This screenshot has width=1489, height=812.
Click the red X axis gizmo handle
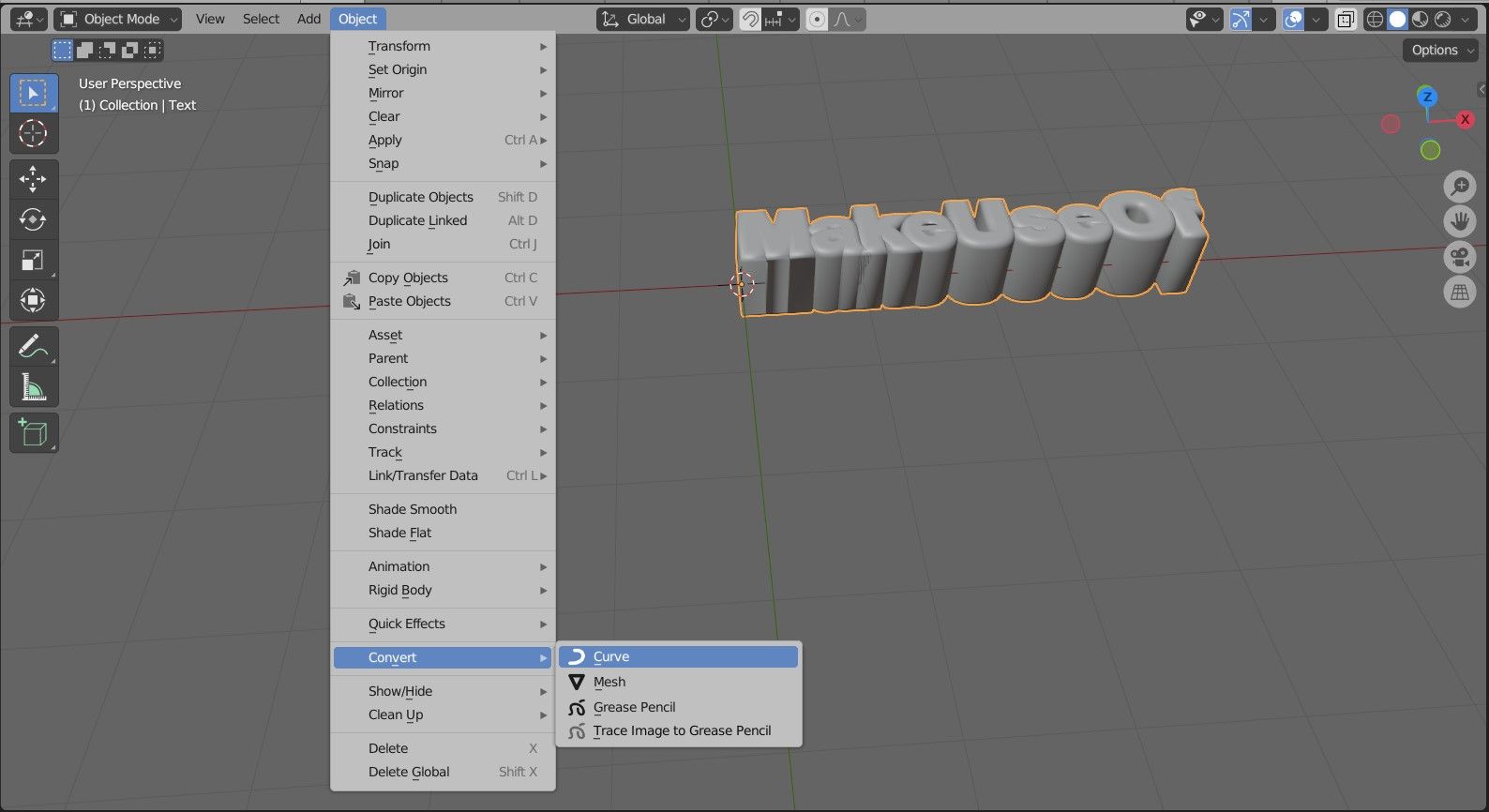pyautogui.click(x=1465, y=119)
